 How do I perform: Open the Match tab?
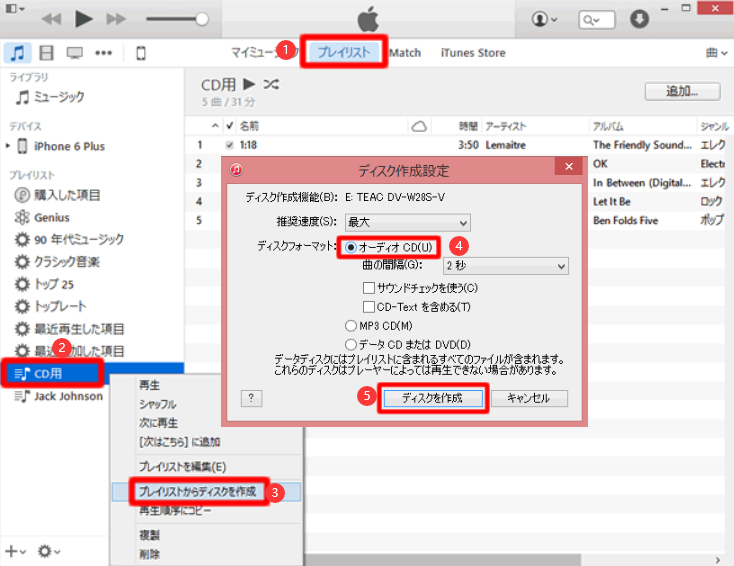click(405, 53)
